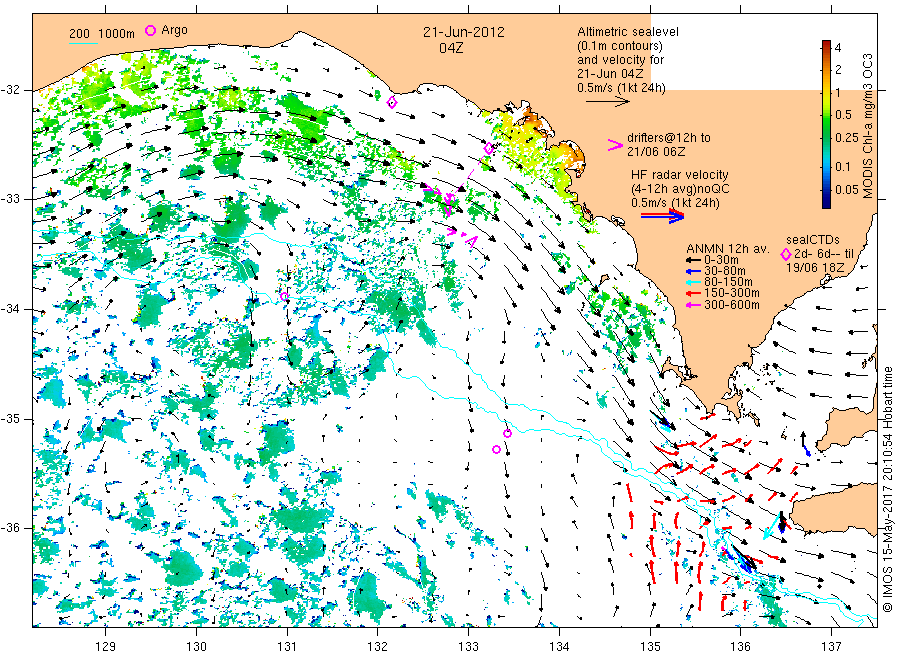
Task: Click the '21/06 06Z' drifter date text
Action: (x=656, y=152)
